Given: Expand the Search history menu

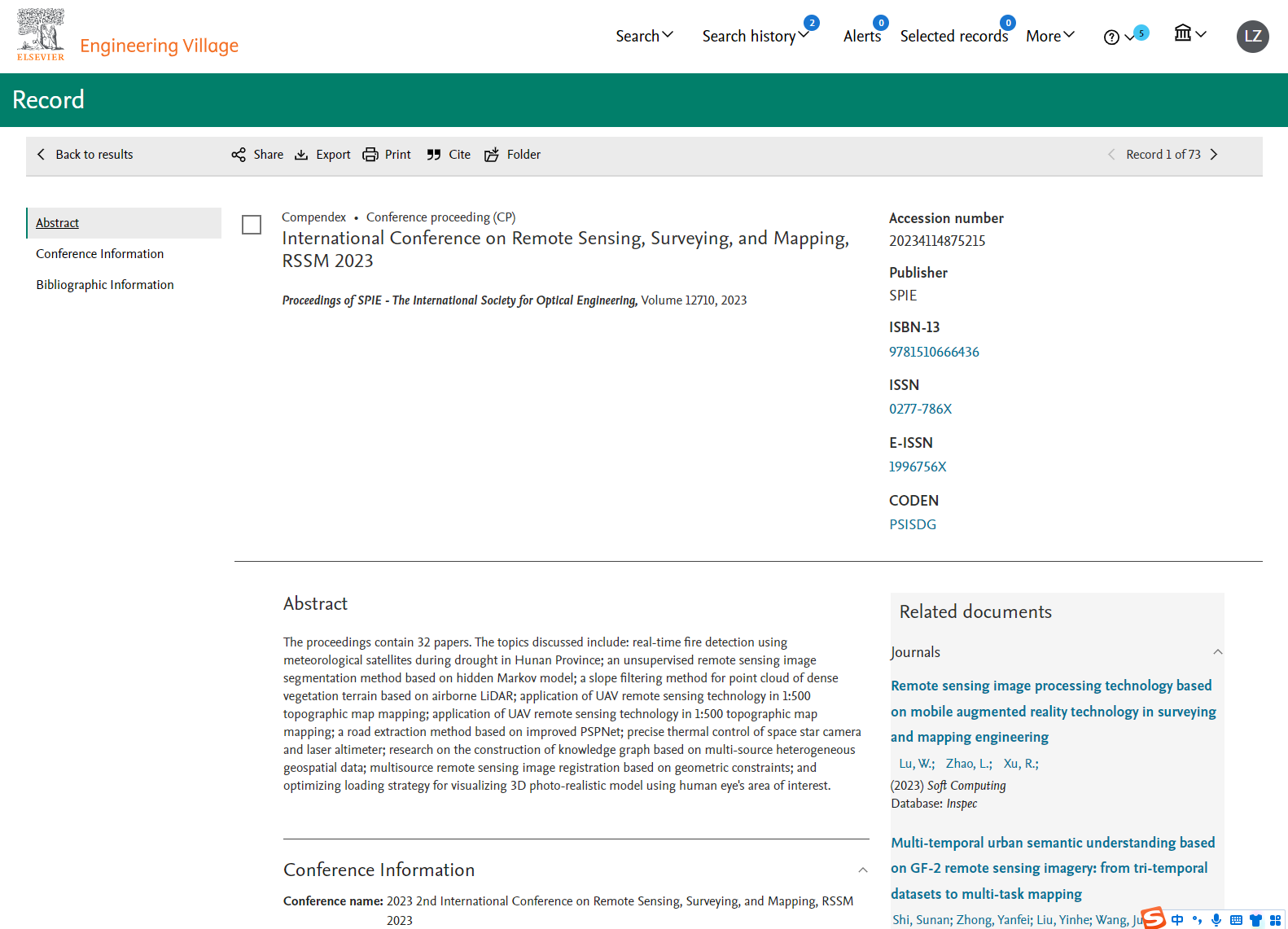Looking at the screenshot, I should [x=755, y=36].
